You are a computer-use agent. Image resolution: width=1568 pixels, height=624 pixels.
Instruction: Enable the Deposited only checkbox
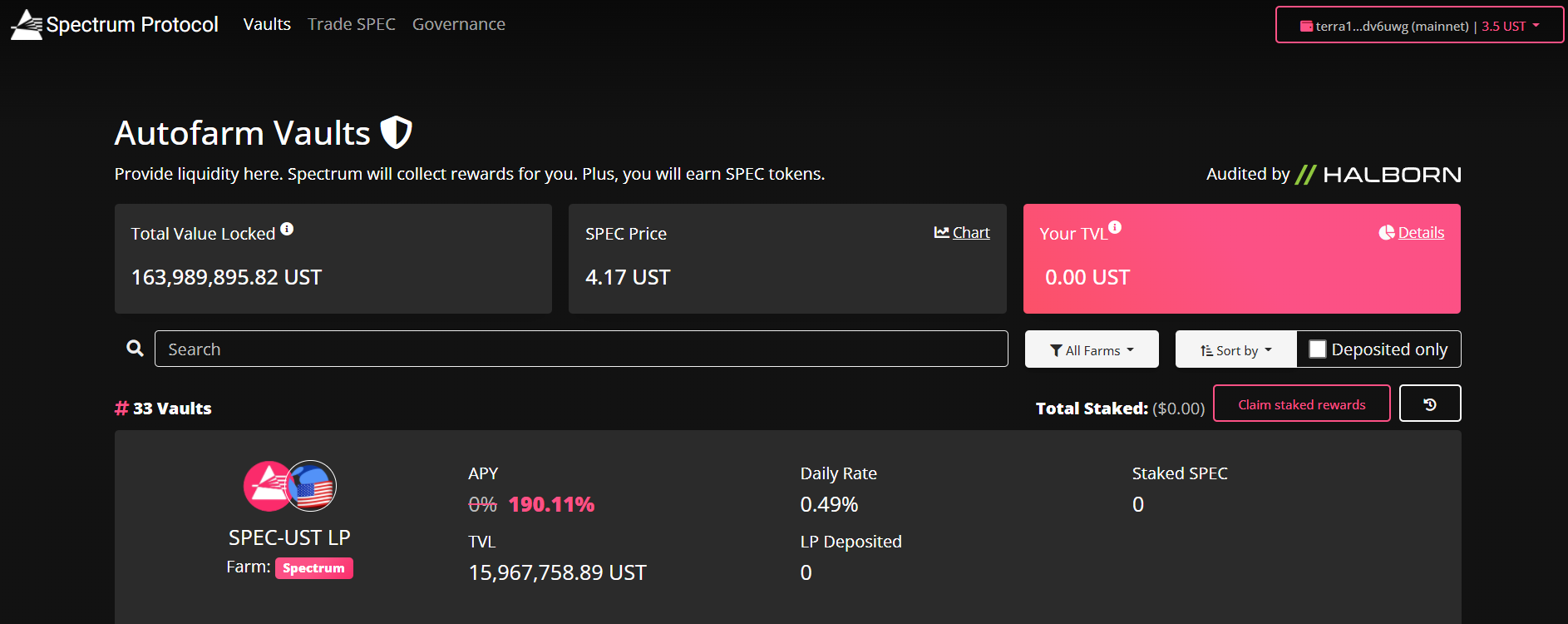click(x=1318, y=349)
